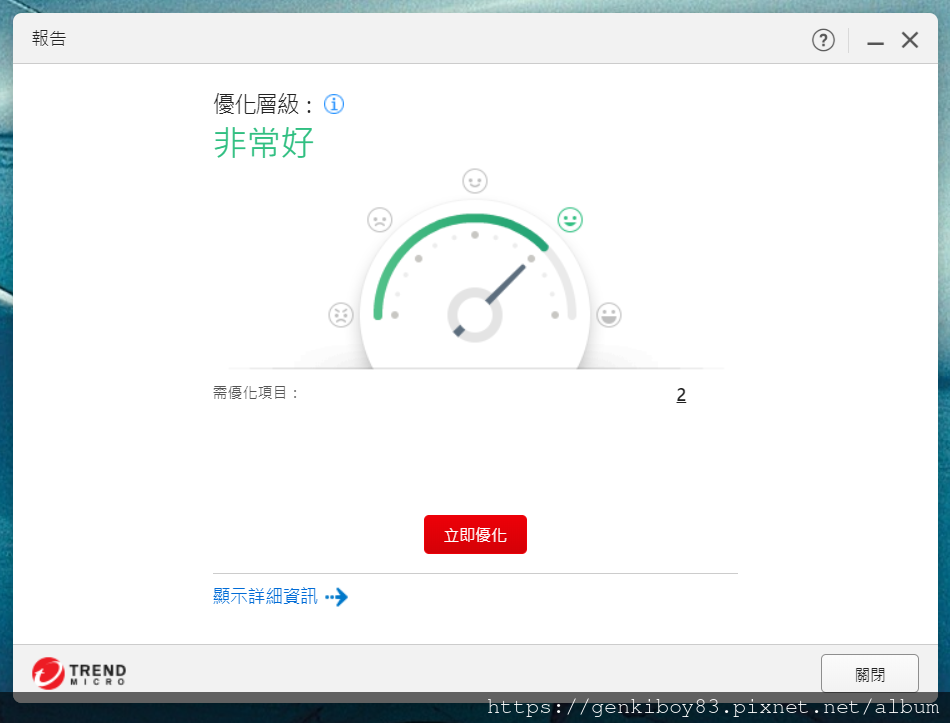Click the optimization level info icon
950x723 pixels.
[334, 104]
